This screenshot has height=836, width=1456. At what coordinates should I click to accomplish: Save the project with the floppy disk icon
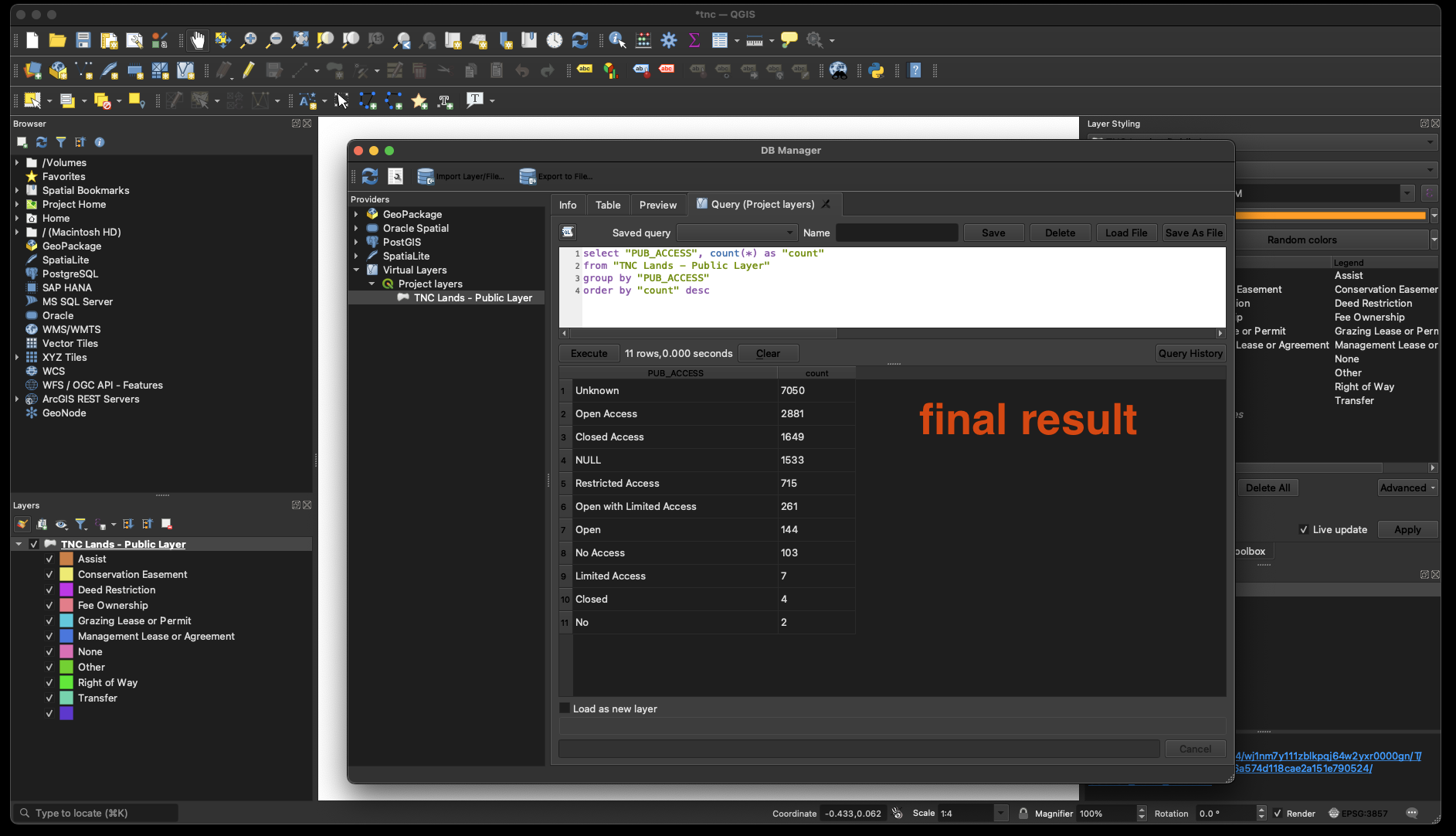click(83, 40)
